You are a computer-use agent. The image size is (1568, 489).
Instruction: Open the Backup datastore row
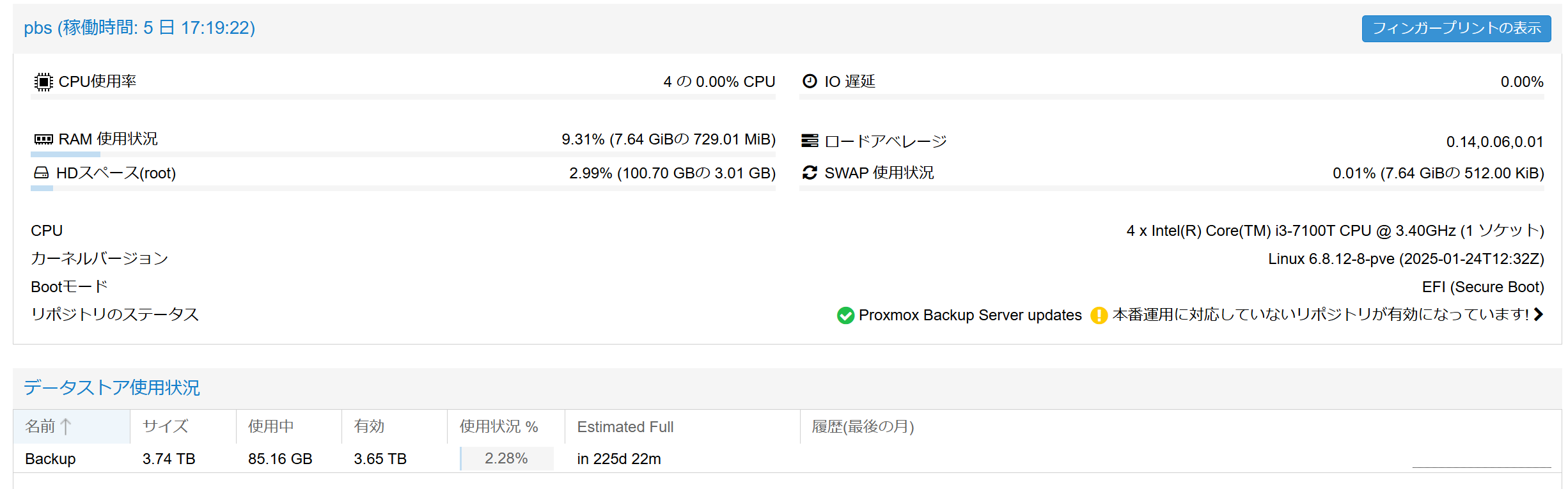click(51, 459)
